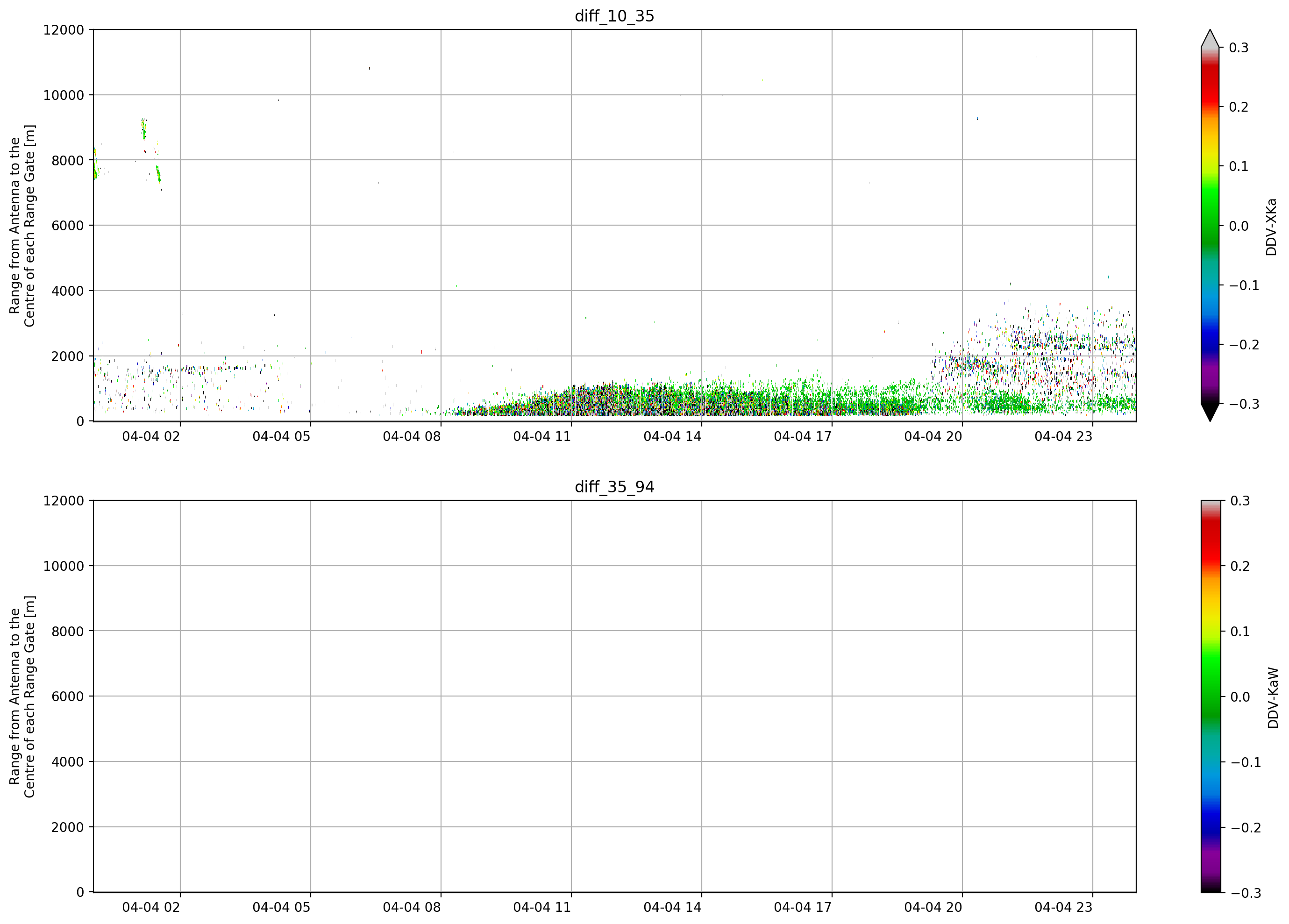Click the −0.3 tick on DDV-XKa colorbar
1289x924 pixels.
click(x=1244, y=404)
